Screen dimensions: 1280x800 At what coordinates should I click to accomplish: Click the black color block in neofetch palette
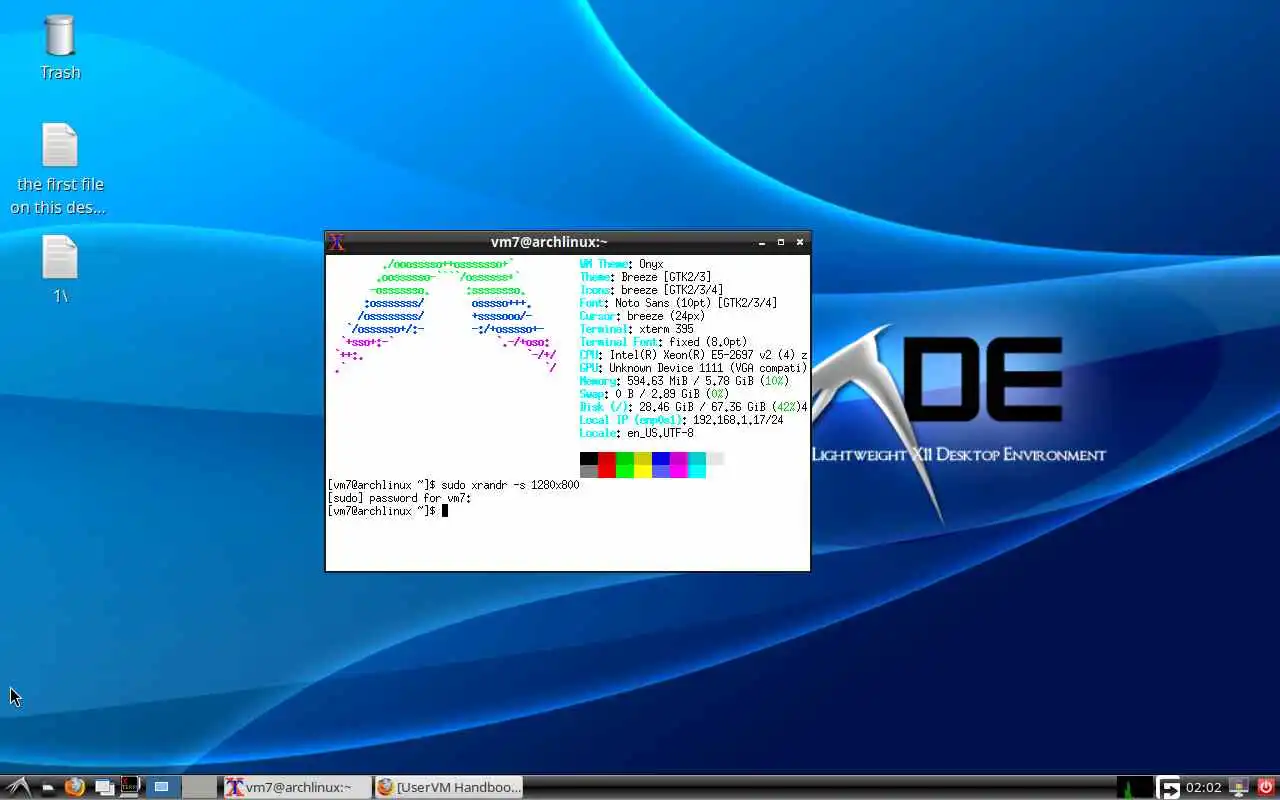coord(589,458)
